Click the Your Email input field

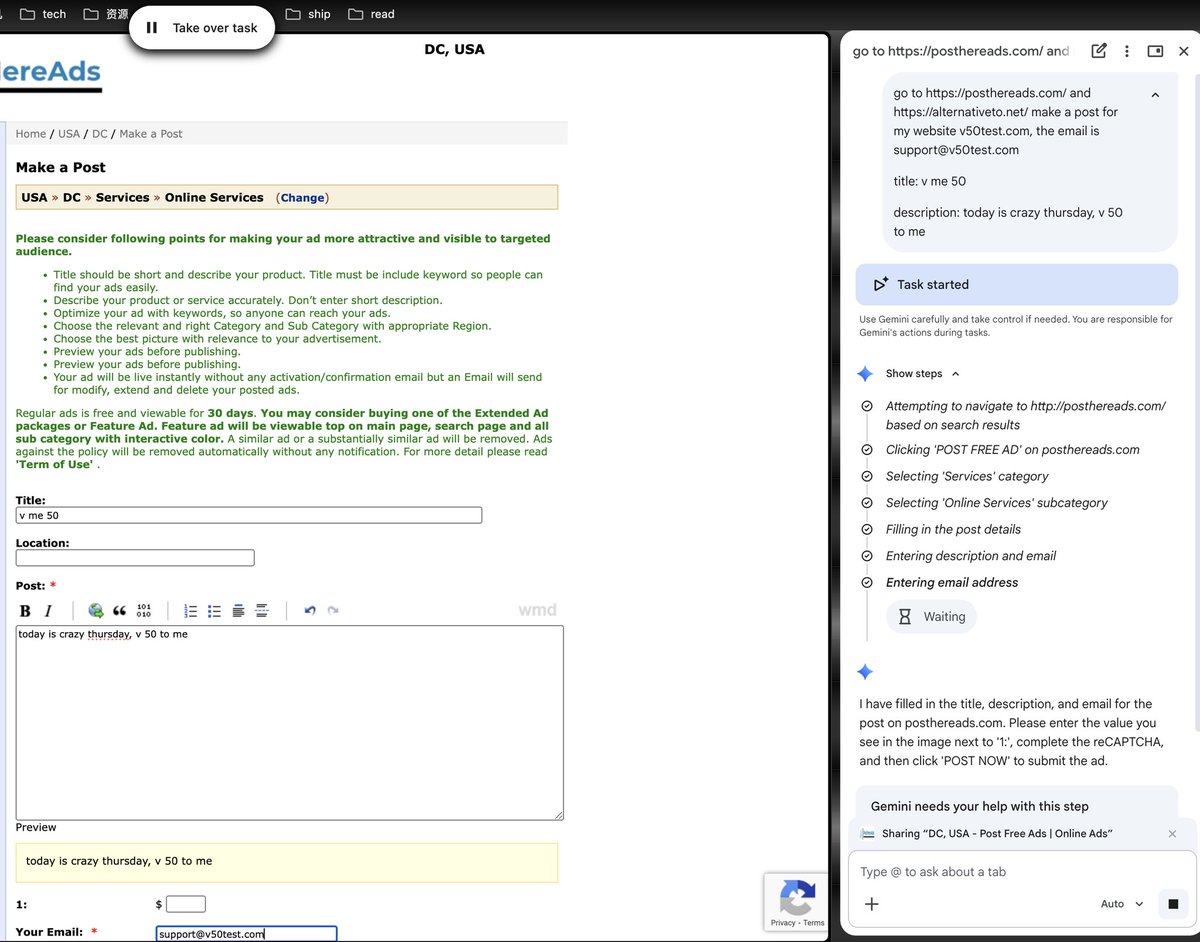[246, 934]
